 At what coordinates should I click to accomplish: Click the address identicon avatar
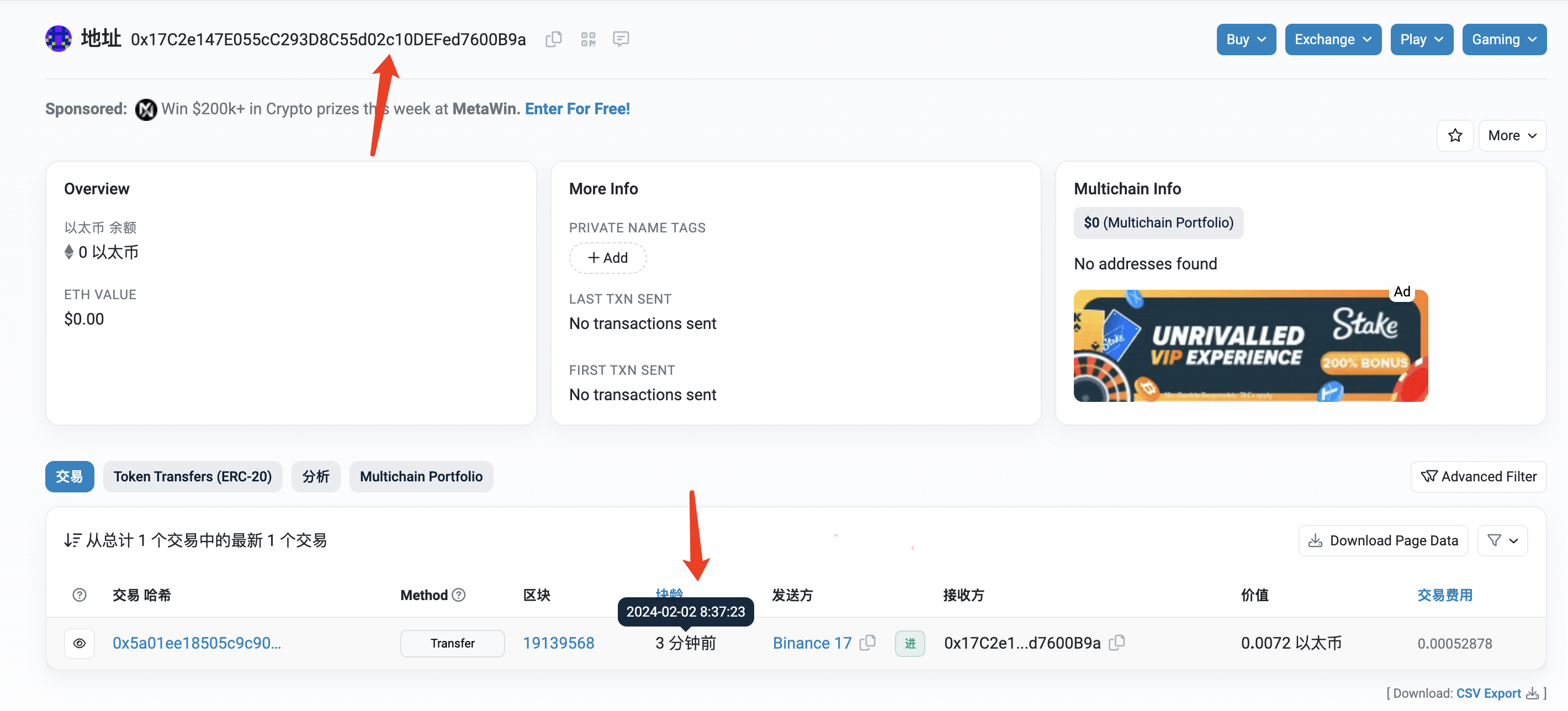point(58,38)
